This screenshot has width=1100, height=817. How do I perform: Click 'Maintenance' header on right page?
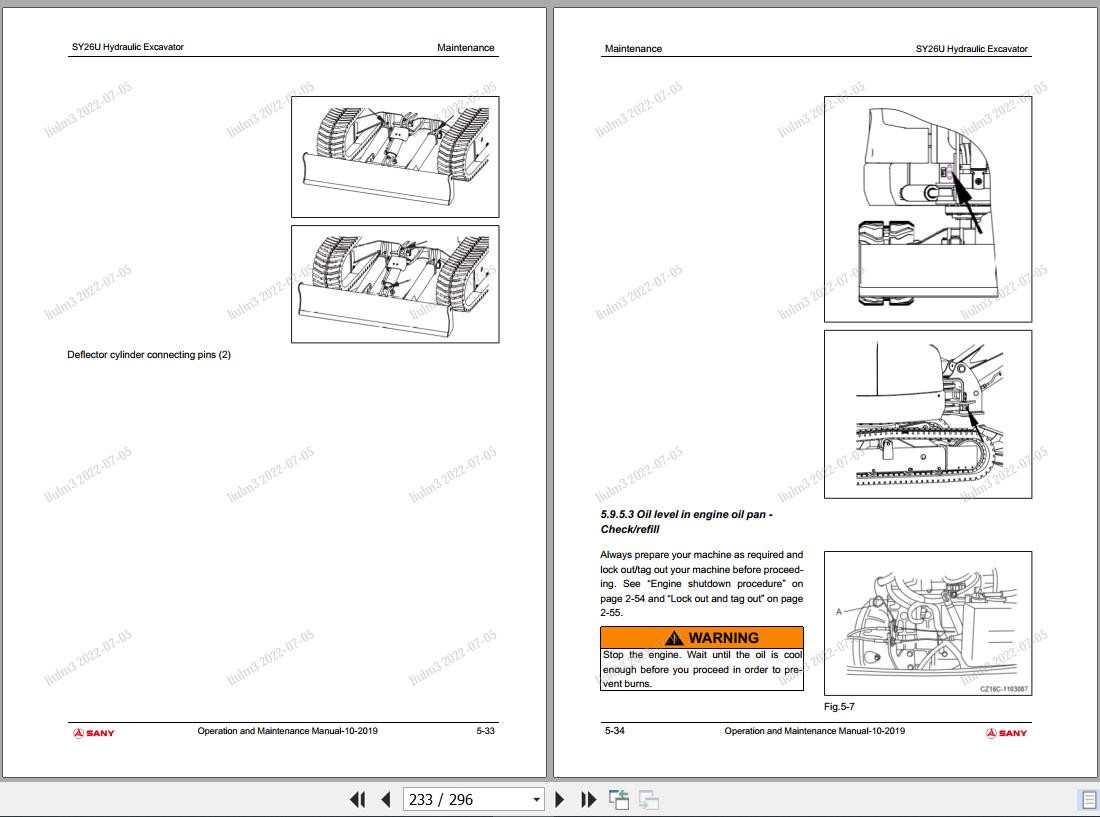tap(633, 48)
